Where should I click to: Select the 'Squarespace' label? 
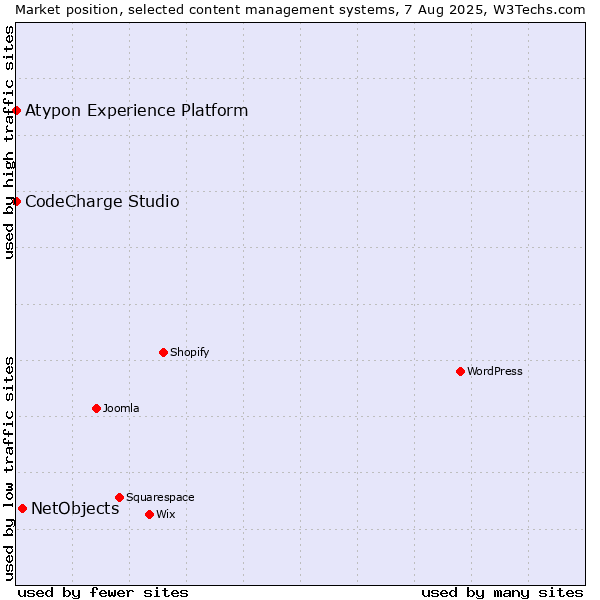(x=160, y=497)
